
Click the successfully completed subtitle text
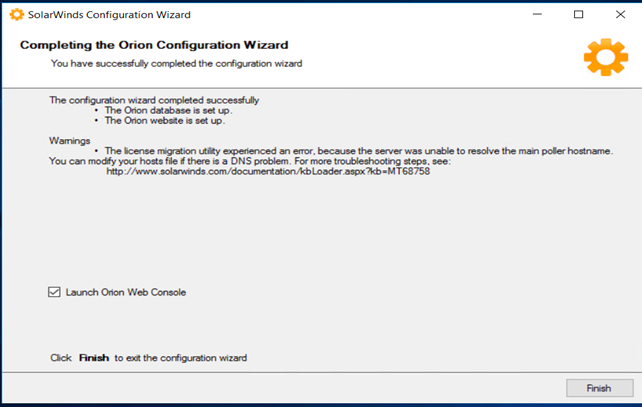(176, 63)
